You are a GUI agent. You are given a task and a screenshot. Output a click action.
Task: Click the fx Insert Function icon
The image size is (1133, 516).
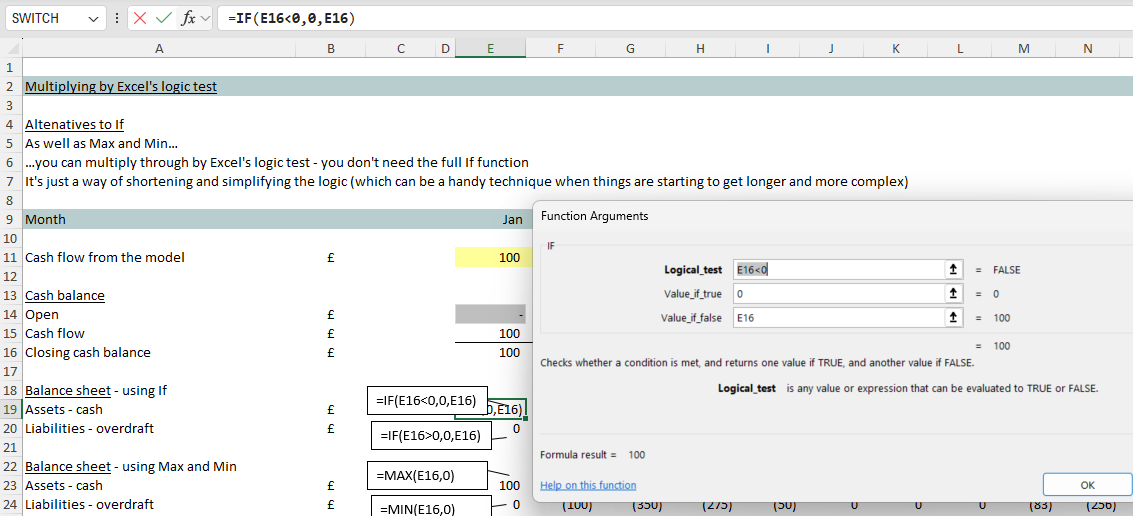pyautogui.click(x=187, y=18)
